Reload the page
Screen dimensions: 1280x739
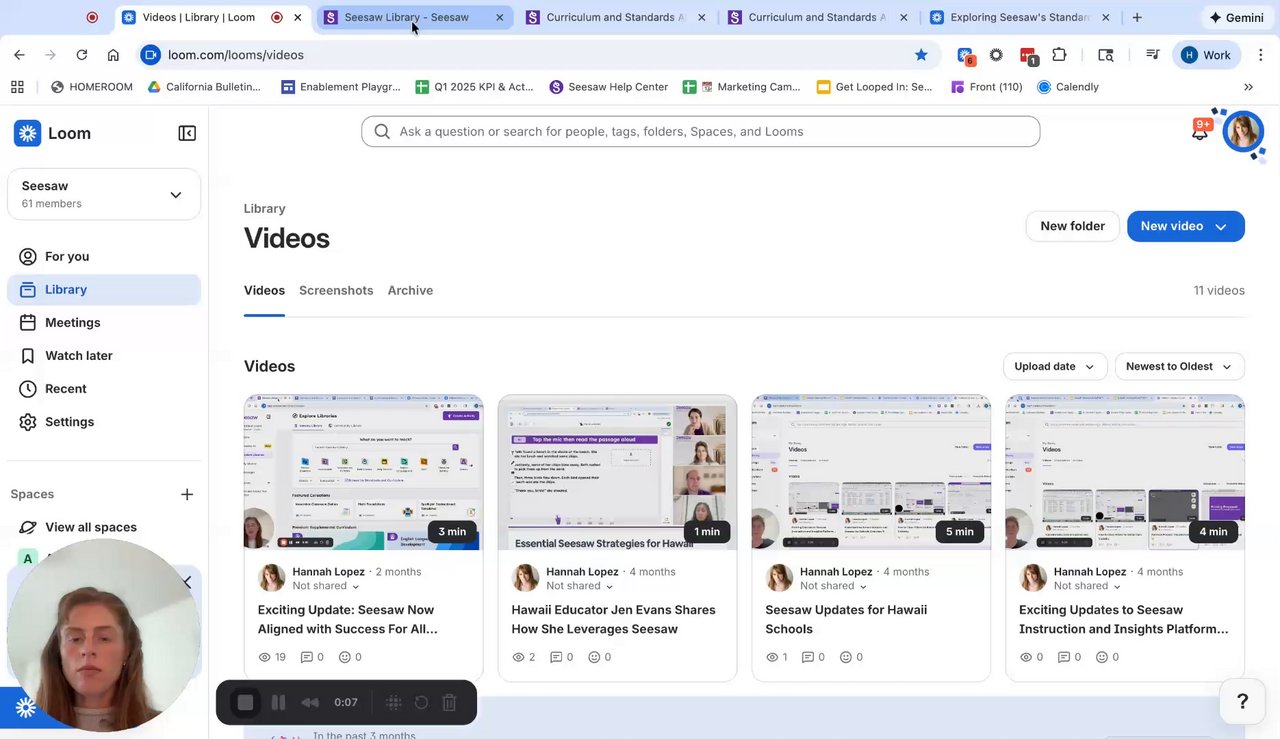[x=82, y=55]
